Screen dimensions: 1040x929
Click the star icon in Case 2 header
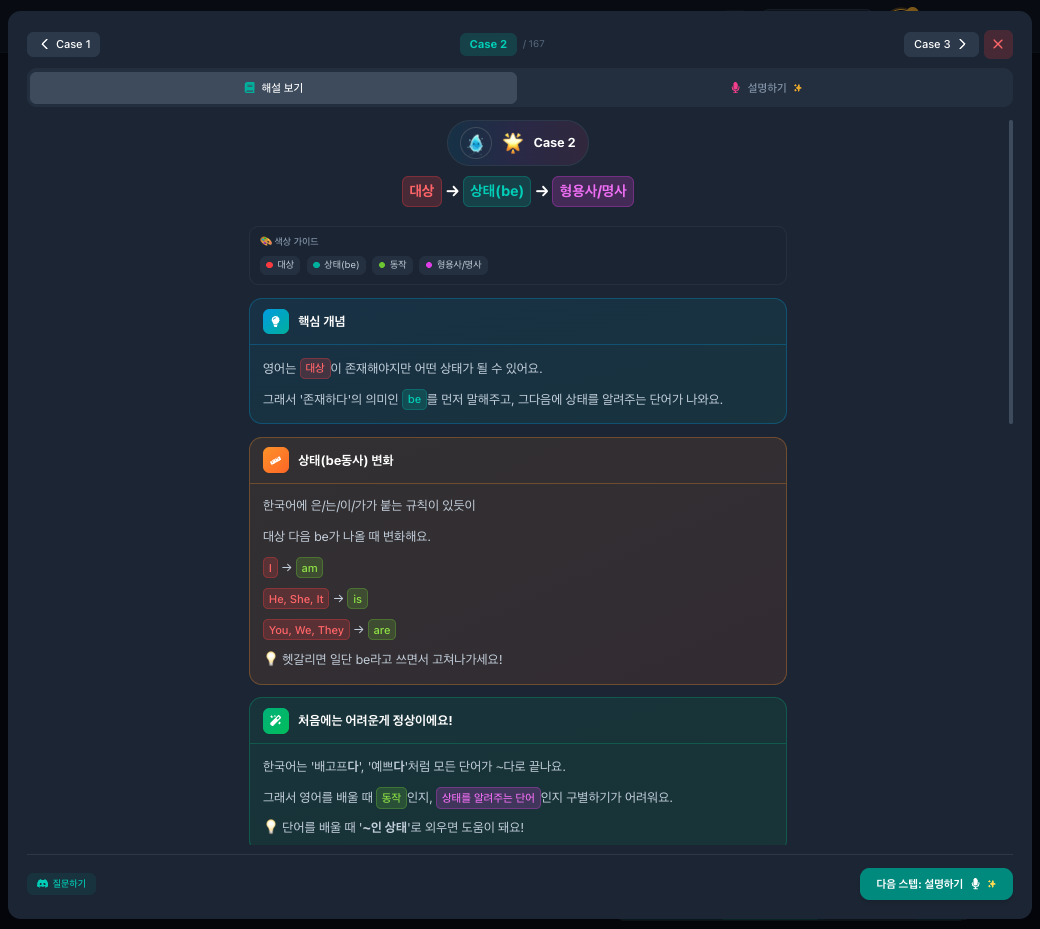pos(513,143)
